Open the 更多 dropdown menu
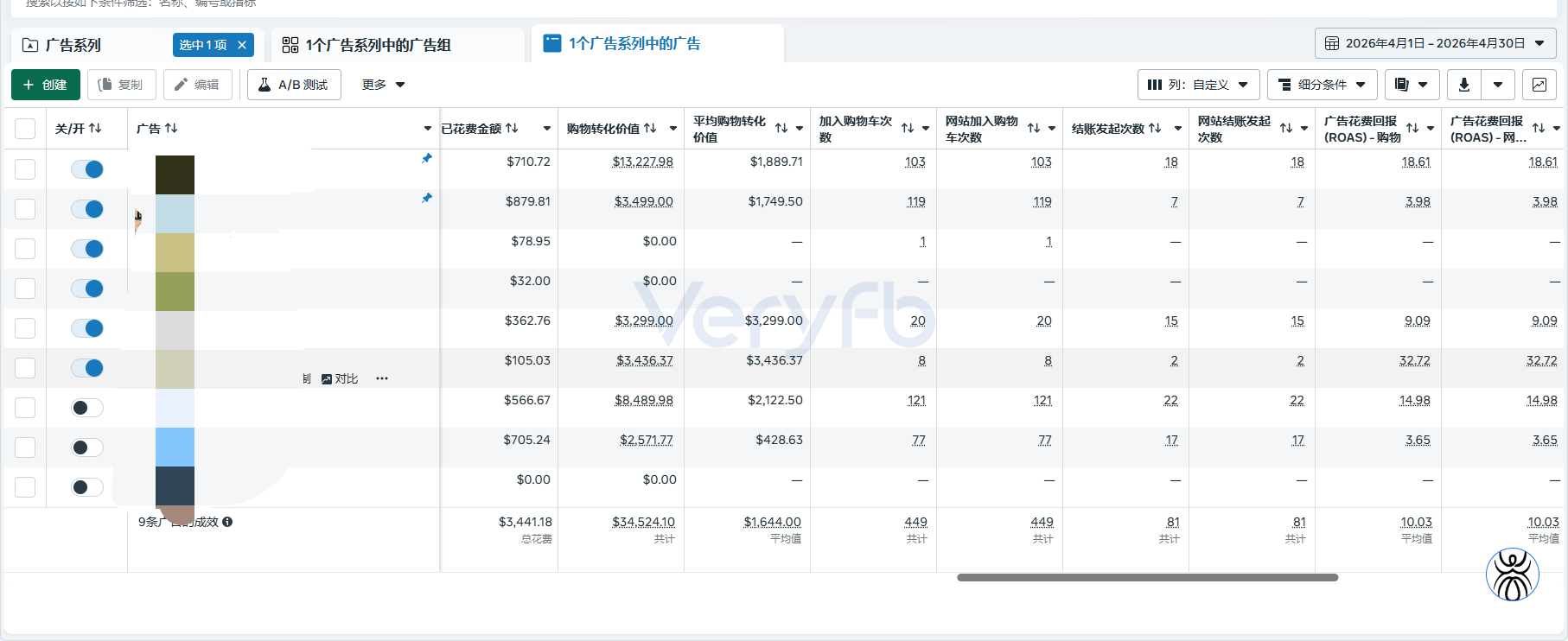 click(x=383, y=85)
